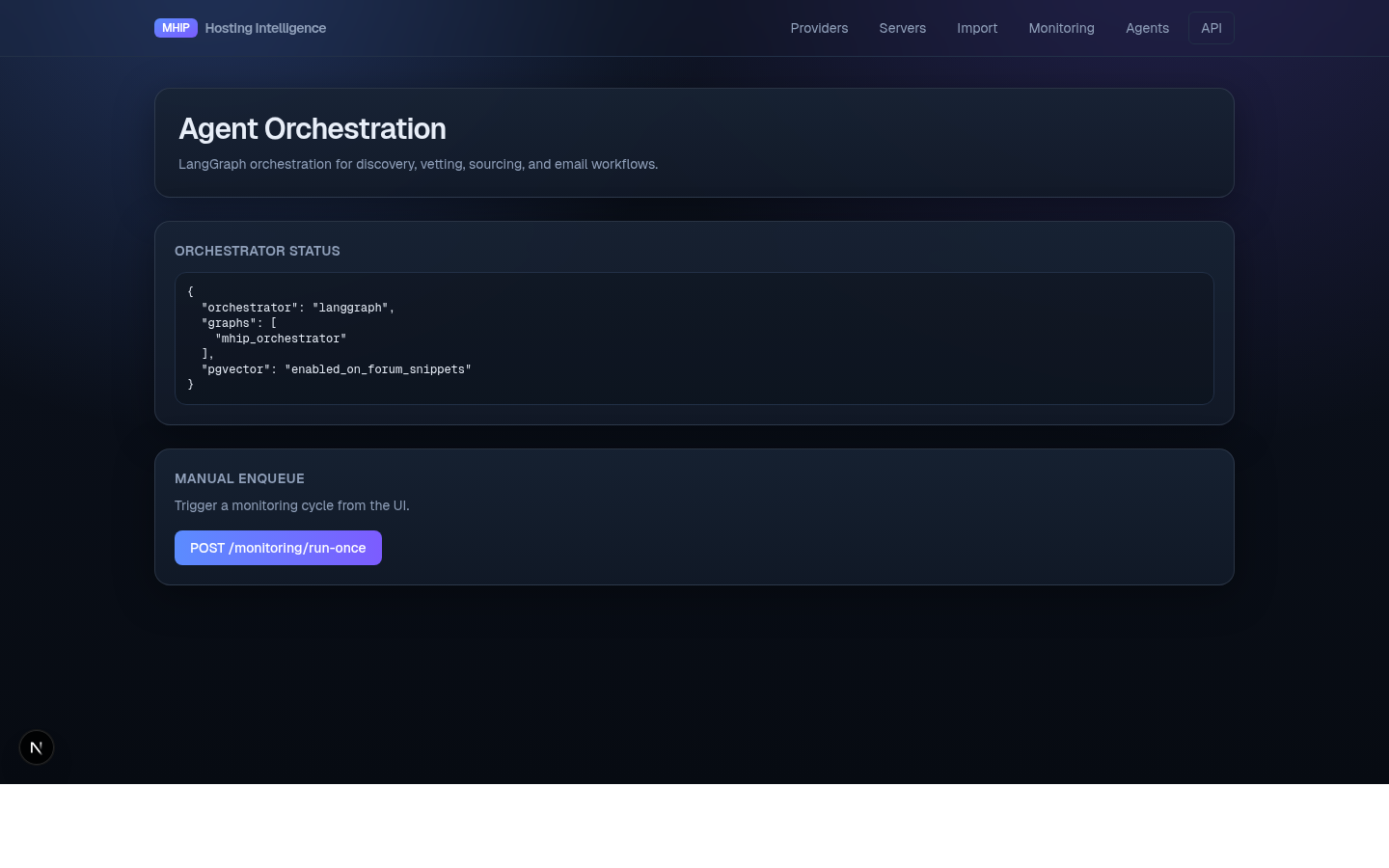Click the Agent Orchestration heading
The height and width of the screenshot is (868, 1389).
click(x=312, y=128)
